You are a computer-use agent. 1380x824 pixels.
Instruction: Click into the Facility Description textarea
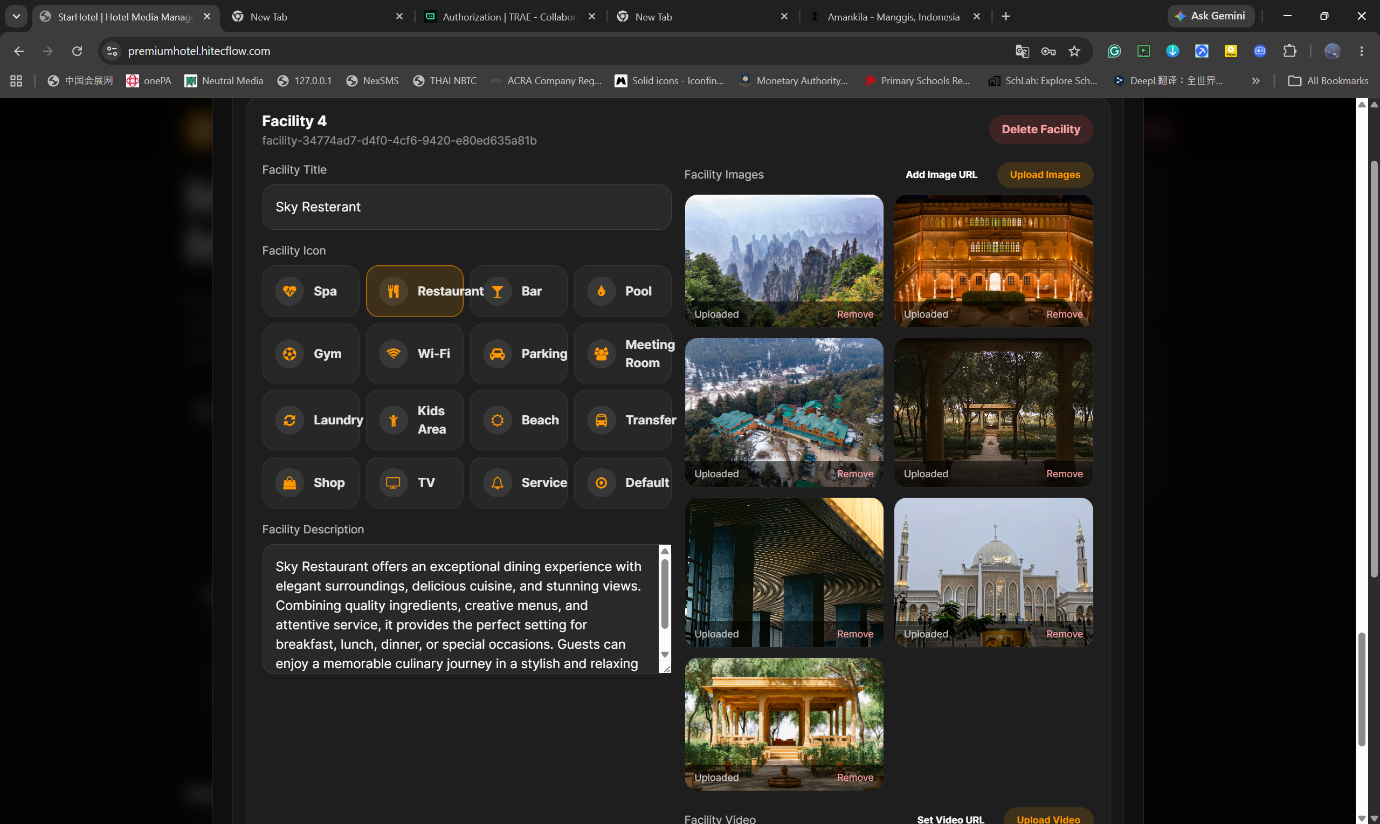click(x=460, y=609)
